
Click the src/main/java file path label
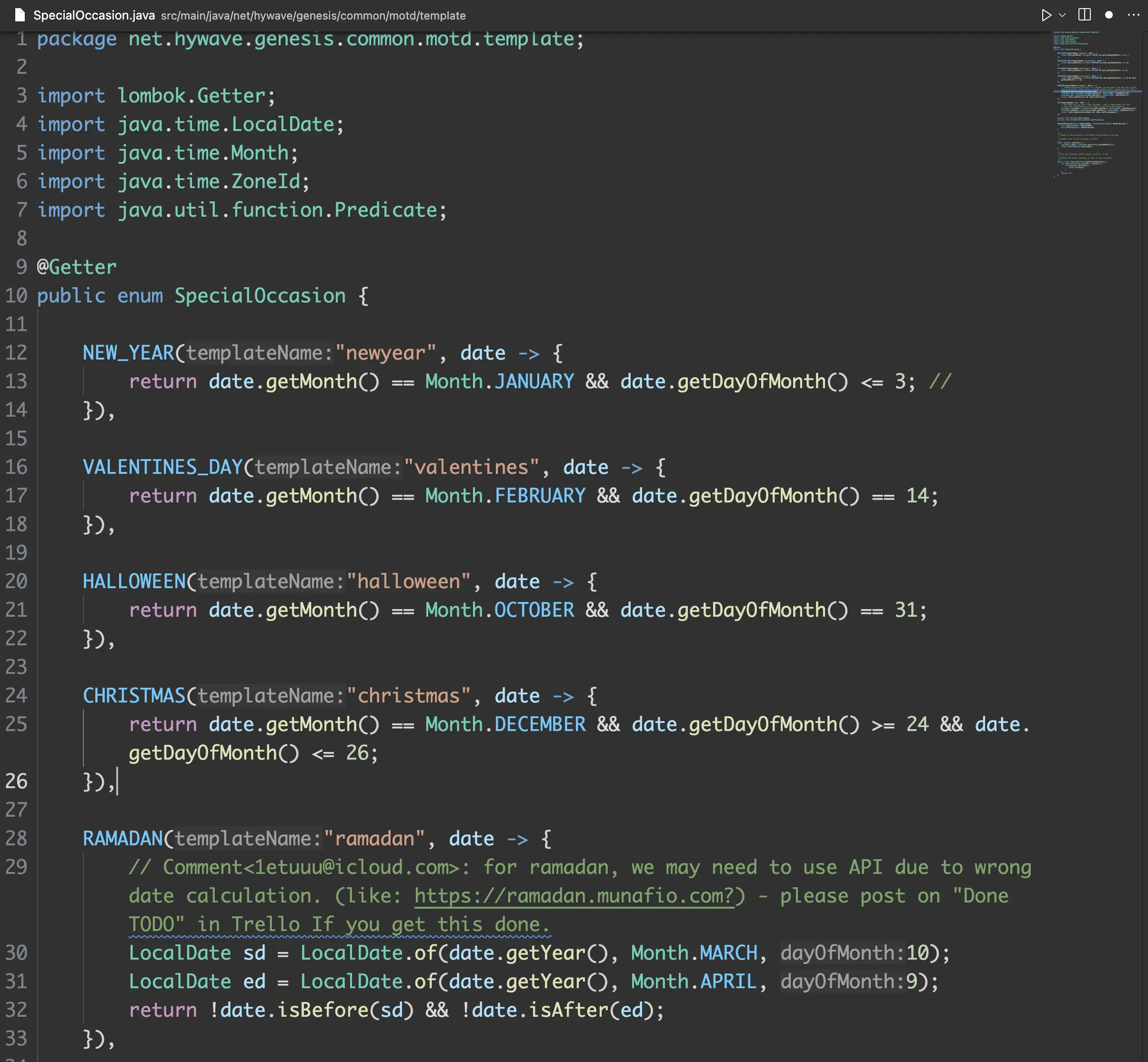(313, 16)
